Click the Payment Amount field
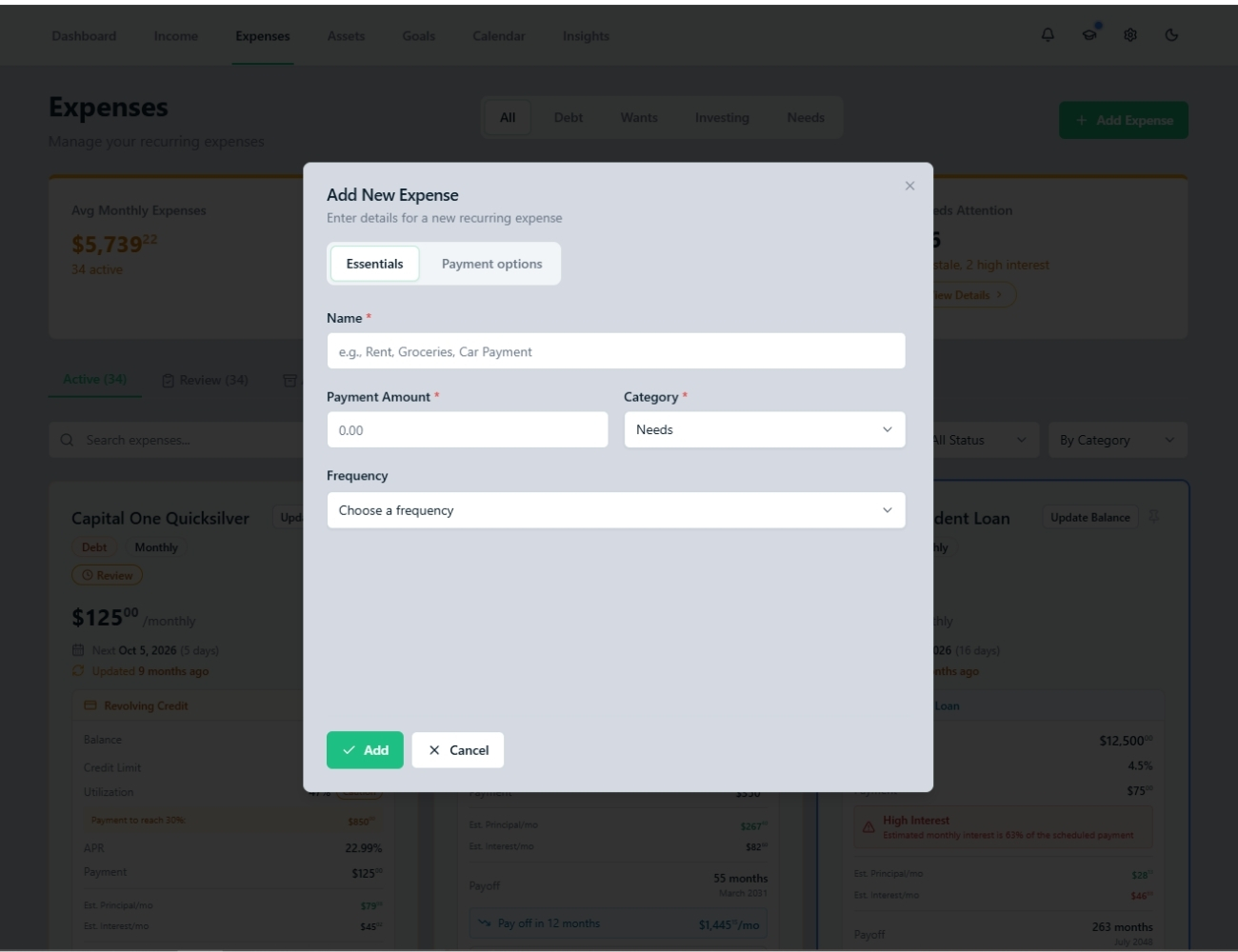 coord(468,430)
